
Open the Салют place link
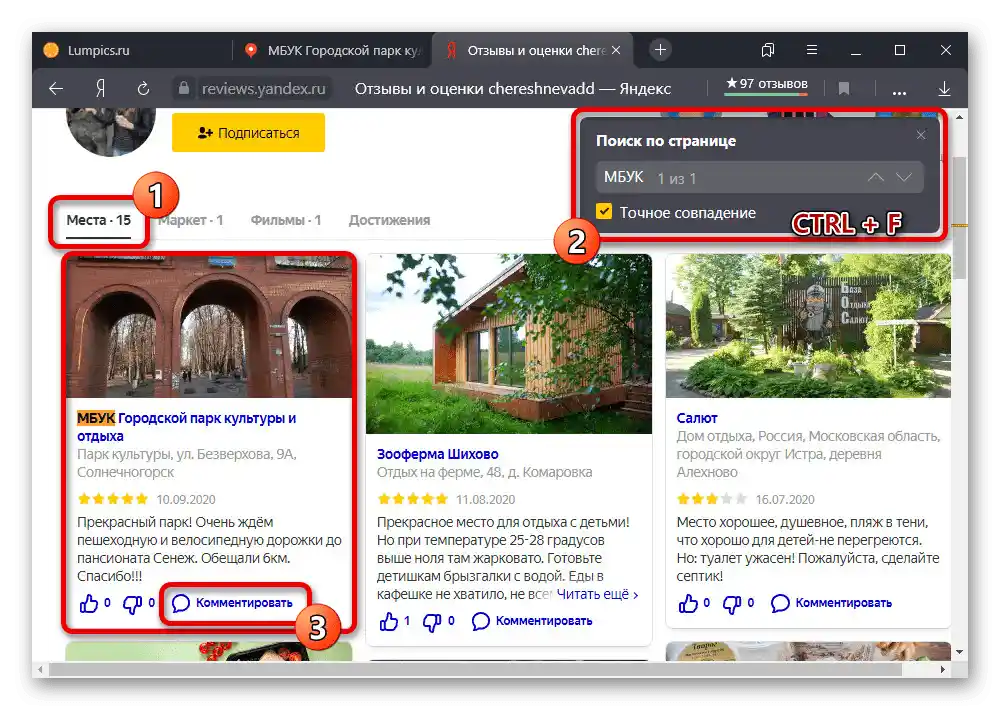[x=697, y=418]
